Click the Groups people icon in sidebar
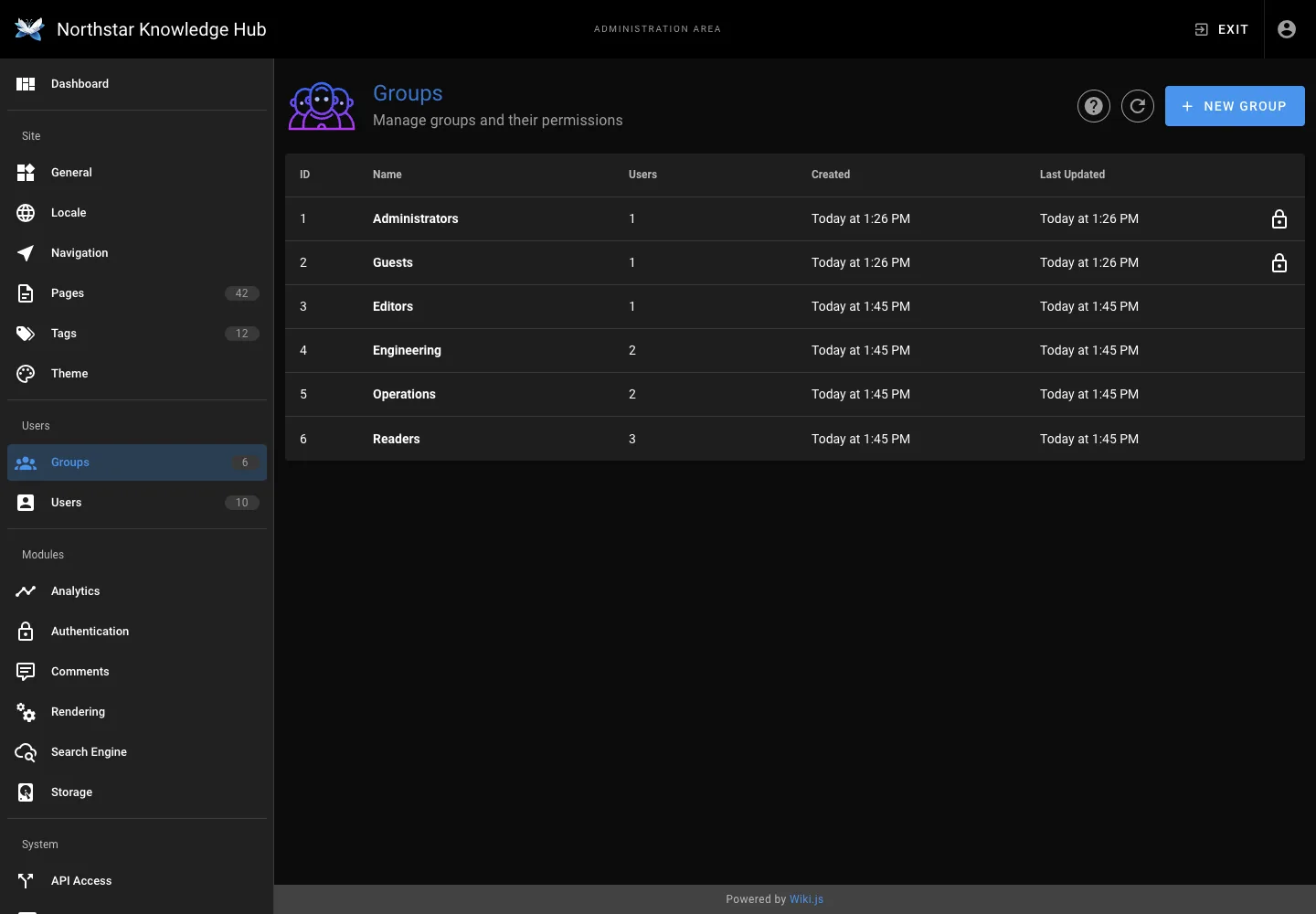The width and height of the screenshot is (1316, 914). [26, 462]
